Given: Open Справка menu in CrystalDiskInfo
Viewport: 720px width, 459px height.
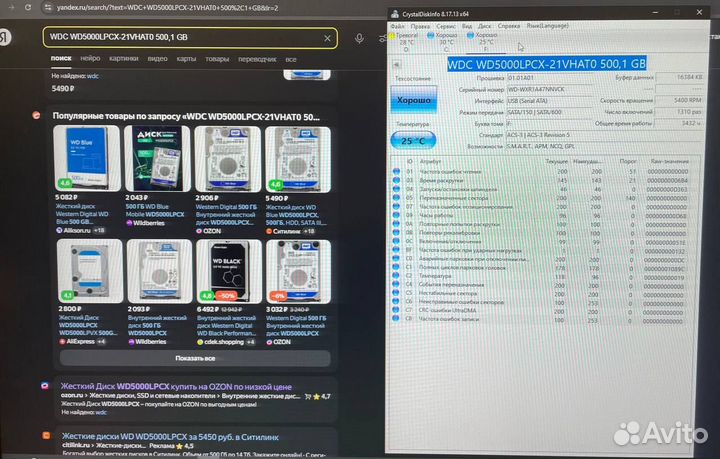Looking at the screenshot, I should click(508, 26).
